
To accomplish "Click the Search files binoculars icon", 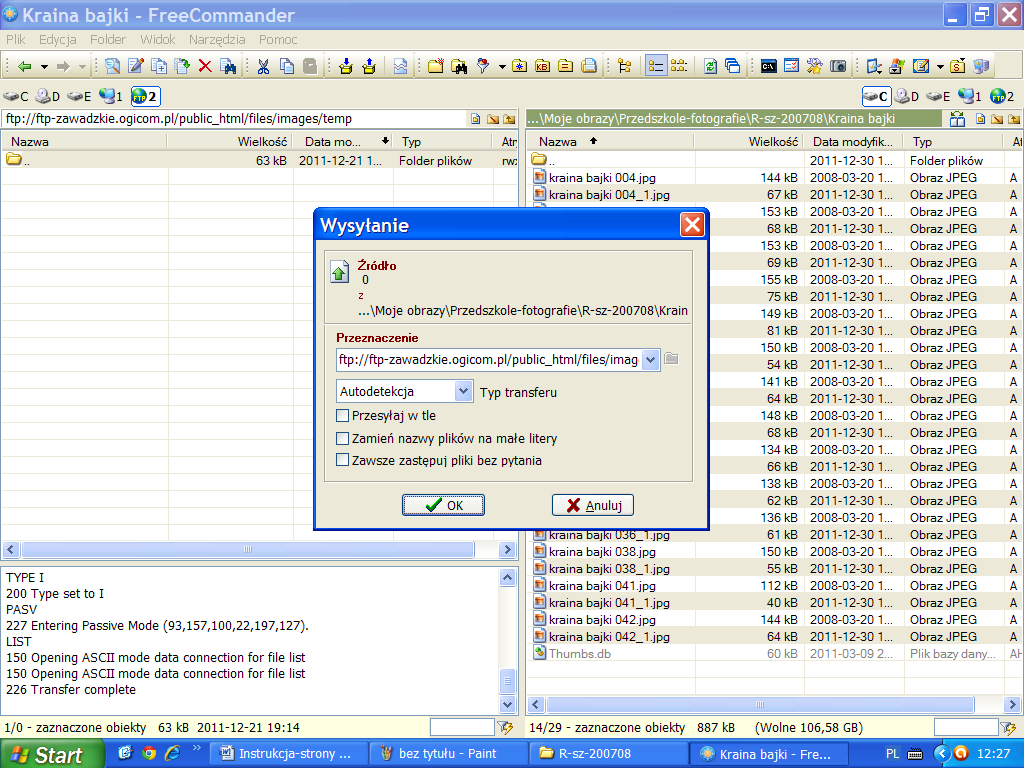I will pyautogui.click(x=459, y=66).
